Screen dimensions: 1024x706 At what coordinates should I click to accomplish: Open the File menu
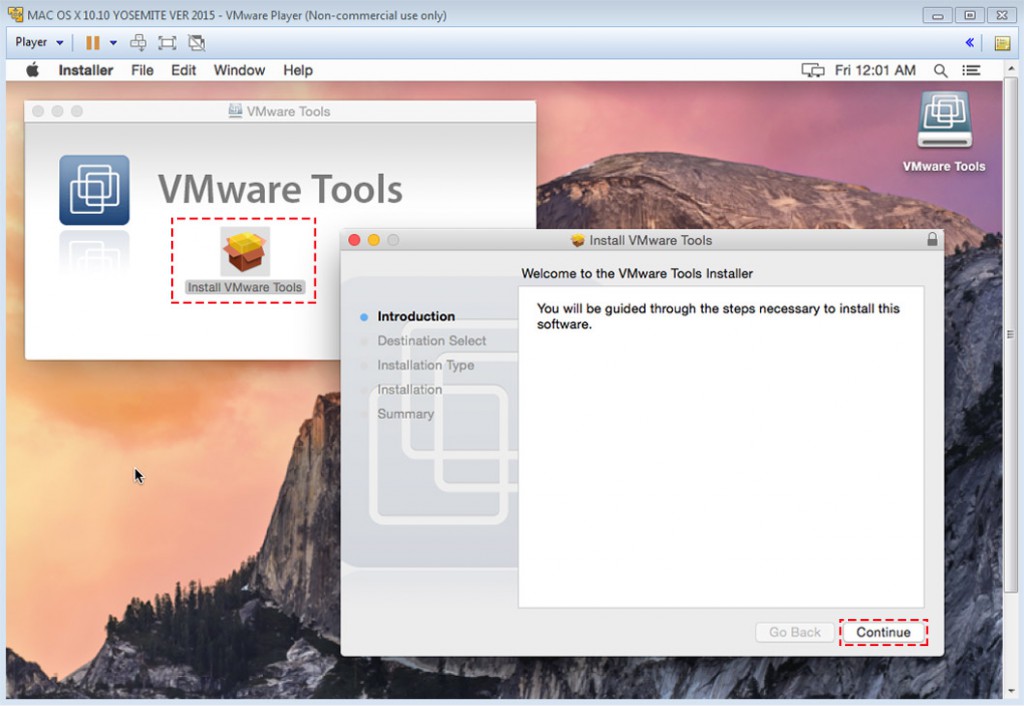(142, 70)
